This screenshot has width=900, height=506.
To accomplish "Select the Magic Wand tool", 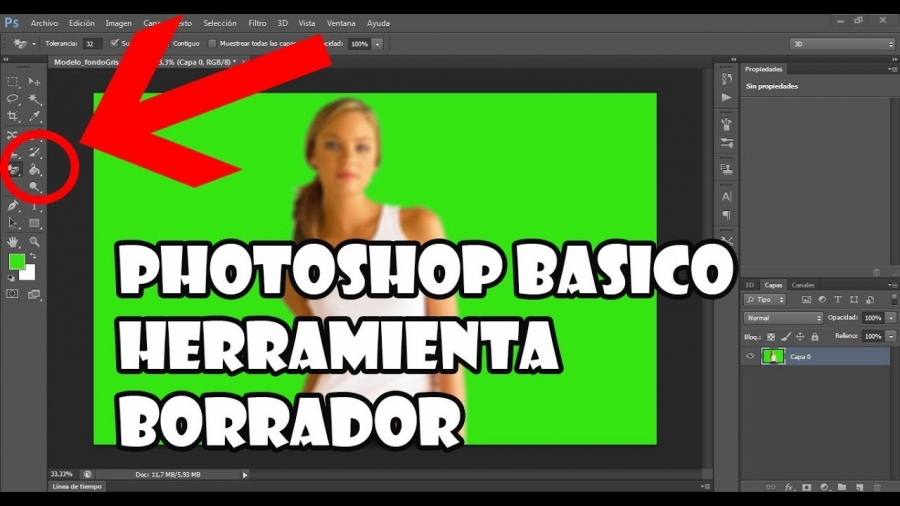I will pyautogui.click(x=34, y=99).
